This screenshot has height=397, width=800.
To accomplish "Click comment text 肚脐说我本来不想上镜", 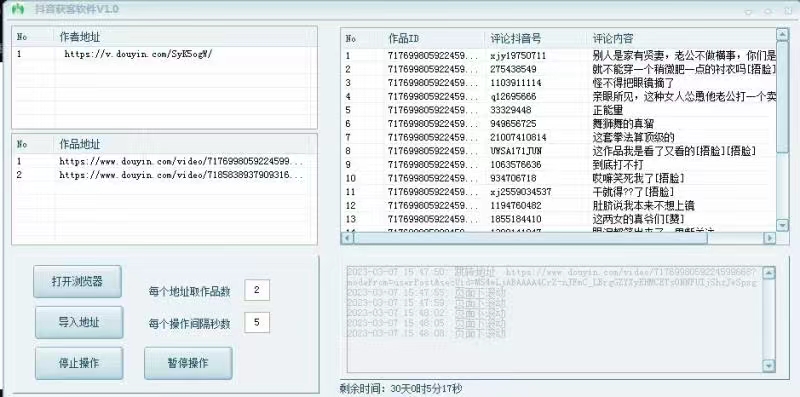I will pyautogui.click(x=644, y=206).
